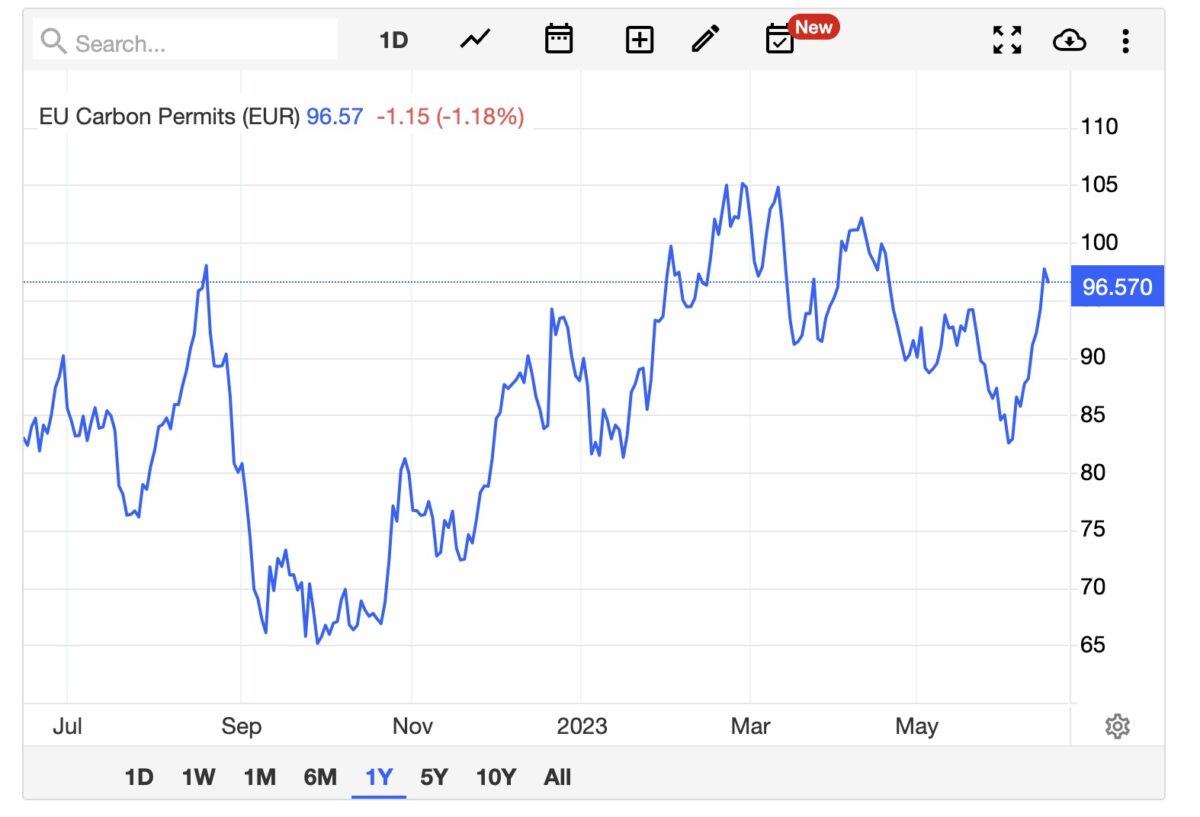Select the 1M range tab
1200x817 pixels.
(x=259, y=777)
